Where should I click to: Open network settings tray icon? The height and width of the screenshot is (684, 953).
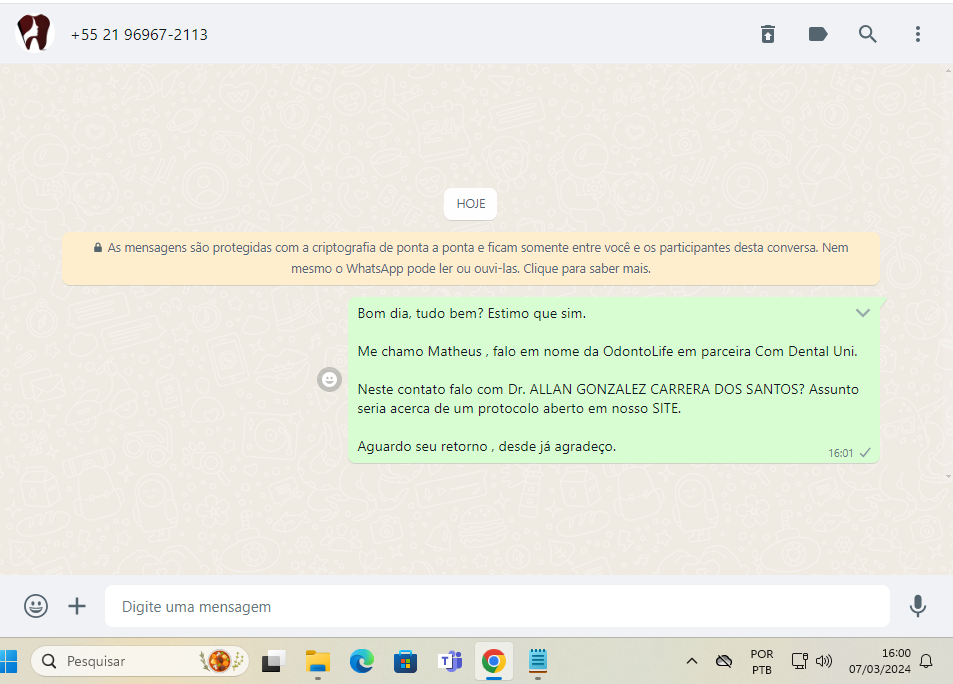(x=799, y=661)
